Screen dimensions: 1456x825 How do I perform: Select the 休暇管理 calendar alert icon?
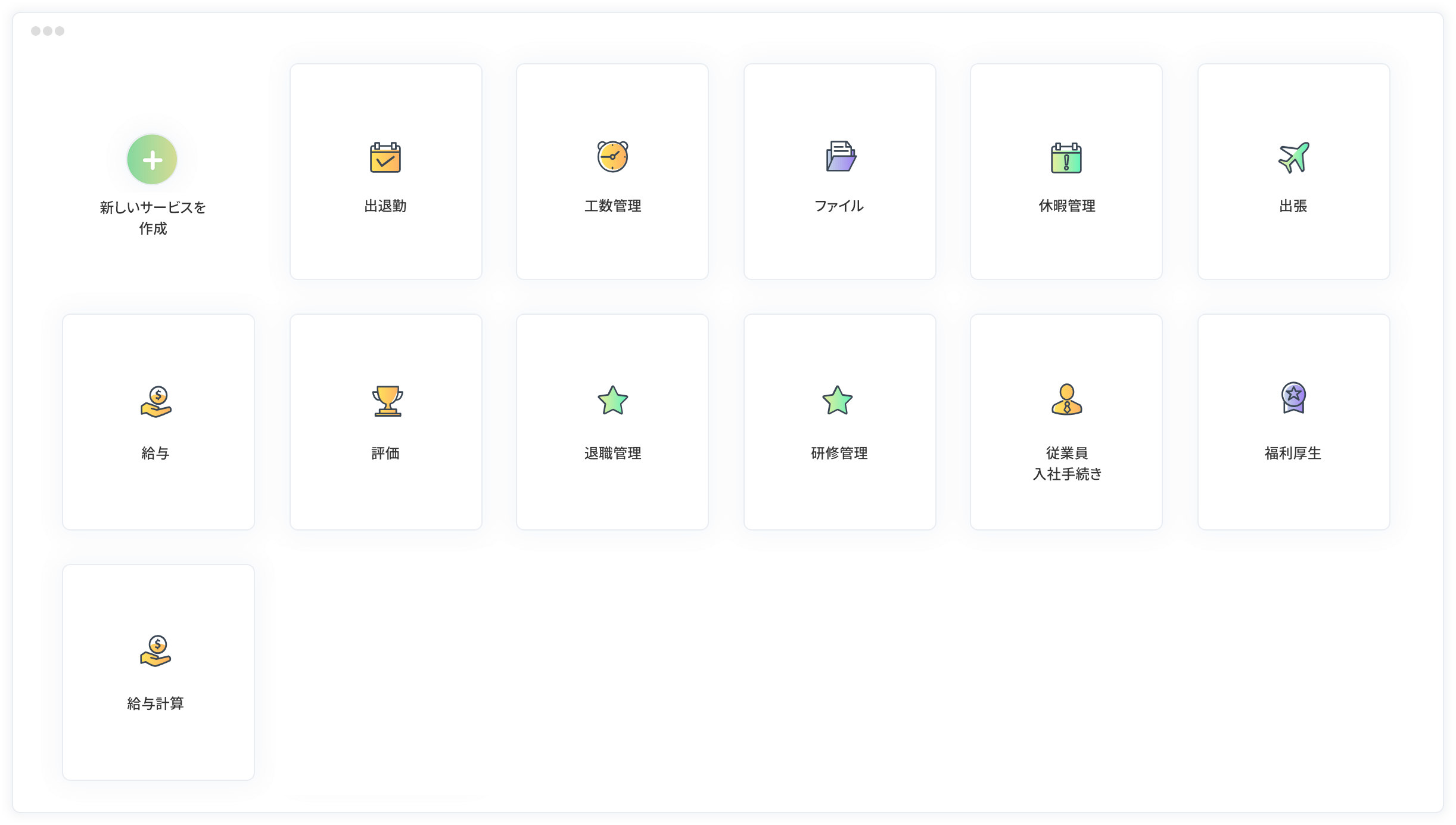tap(1066, 158)
